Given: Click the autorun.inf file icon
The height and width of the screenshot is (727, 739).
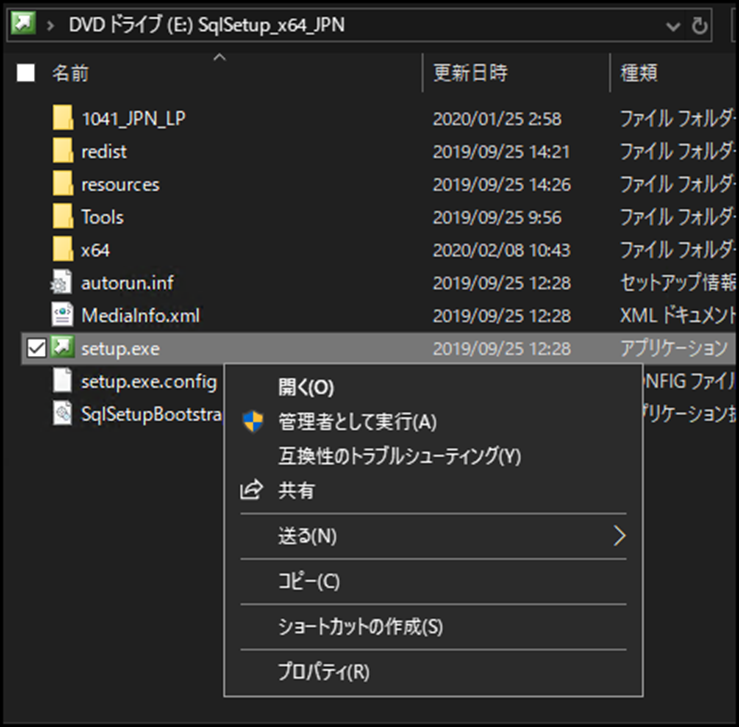Looking at the screenshot, I should (x=62, y=282).
